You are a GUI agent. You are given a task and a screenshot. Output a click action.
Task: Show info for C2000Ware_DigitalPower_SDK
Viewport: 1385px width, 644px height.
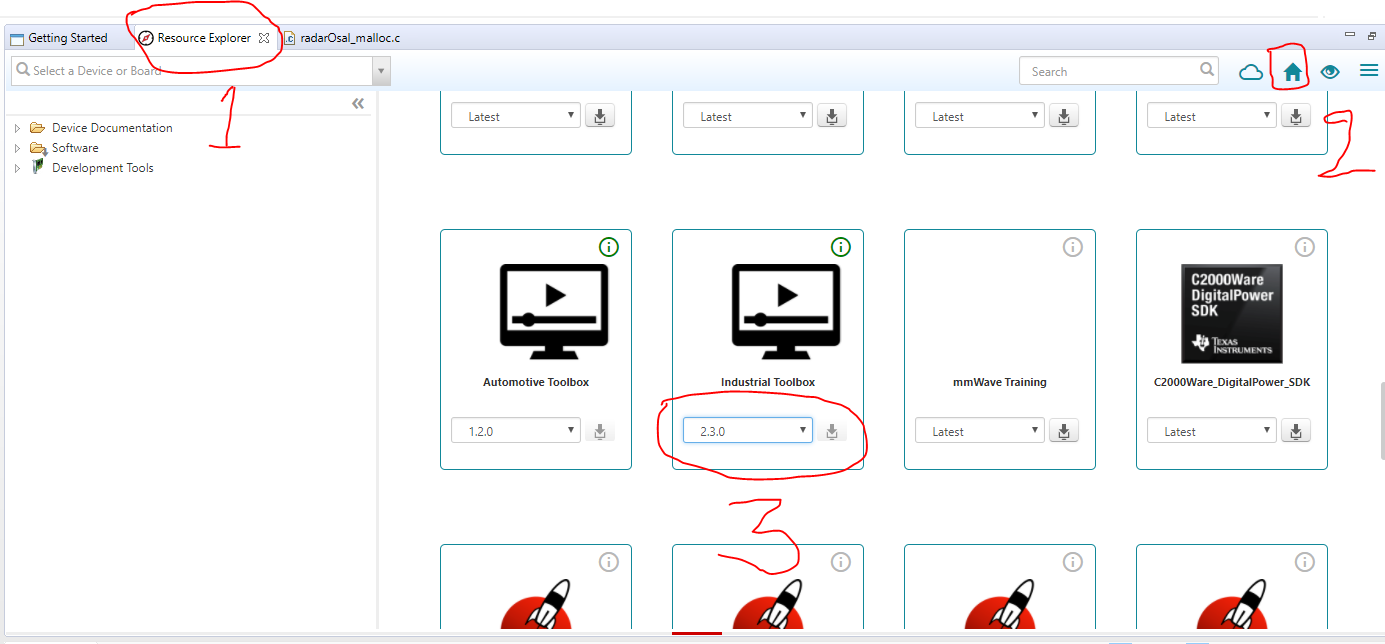point(1304,246)
